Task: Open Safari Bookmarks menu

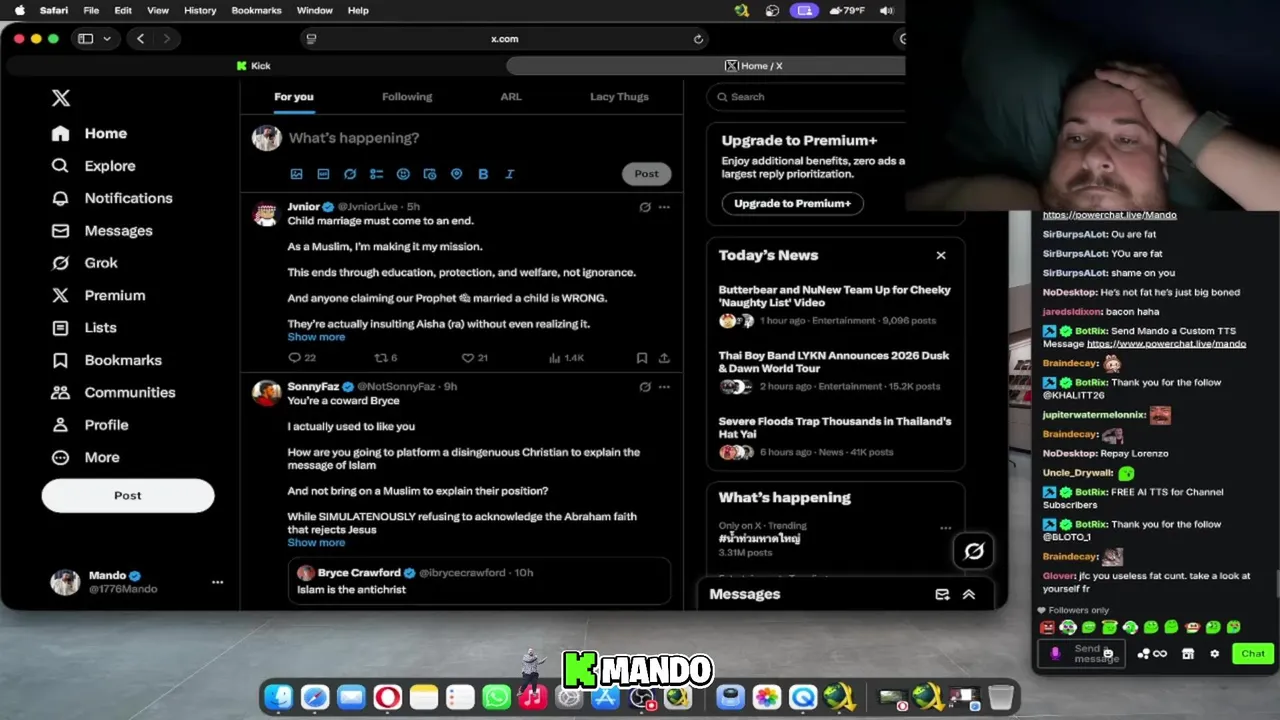Action: point(256,10)
